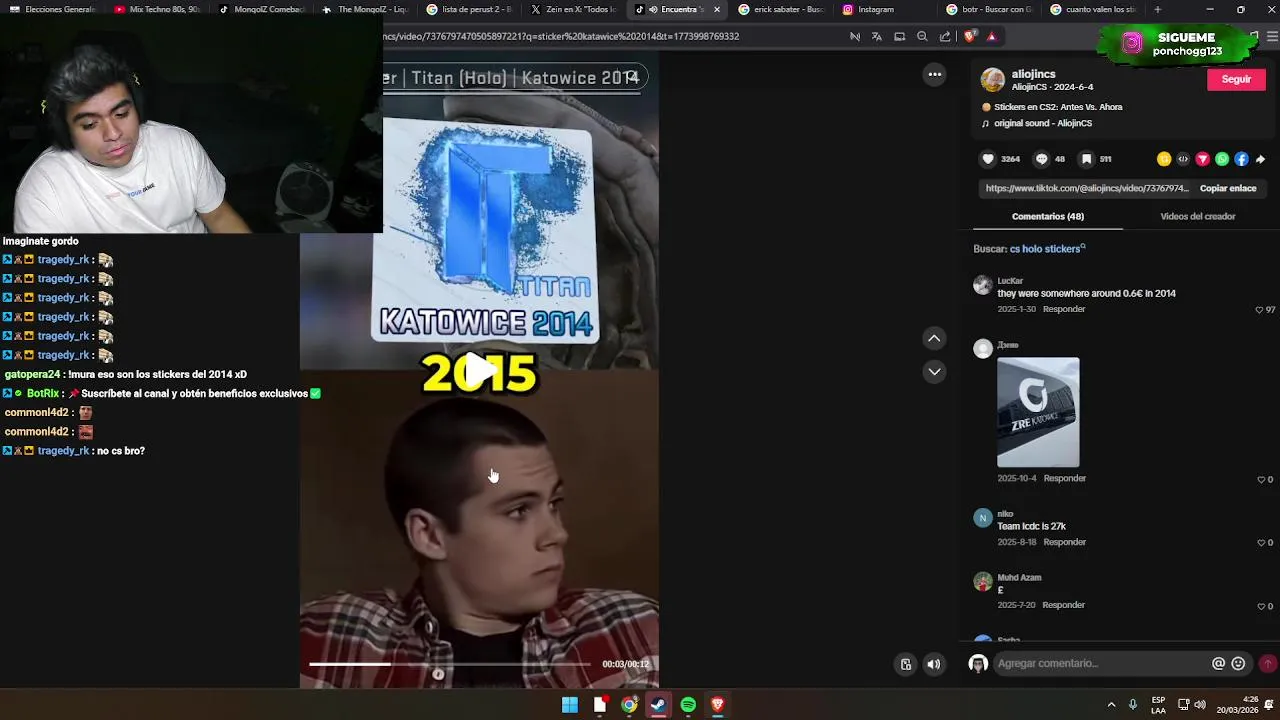Click the embed code share icon

click(1183, 159)
